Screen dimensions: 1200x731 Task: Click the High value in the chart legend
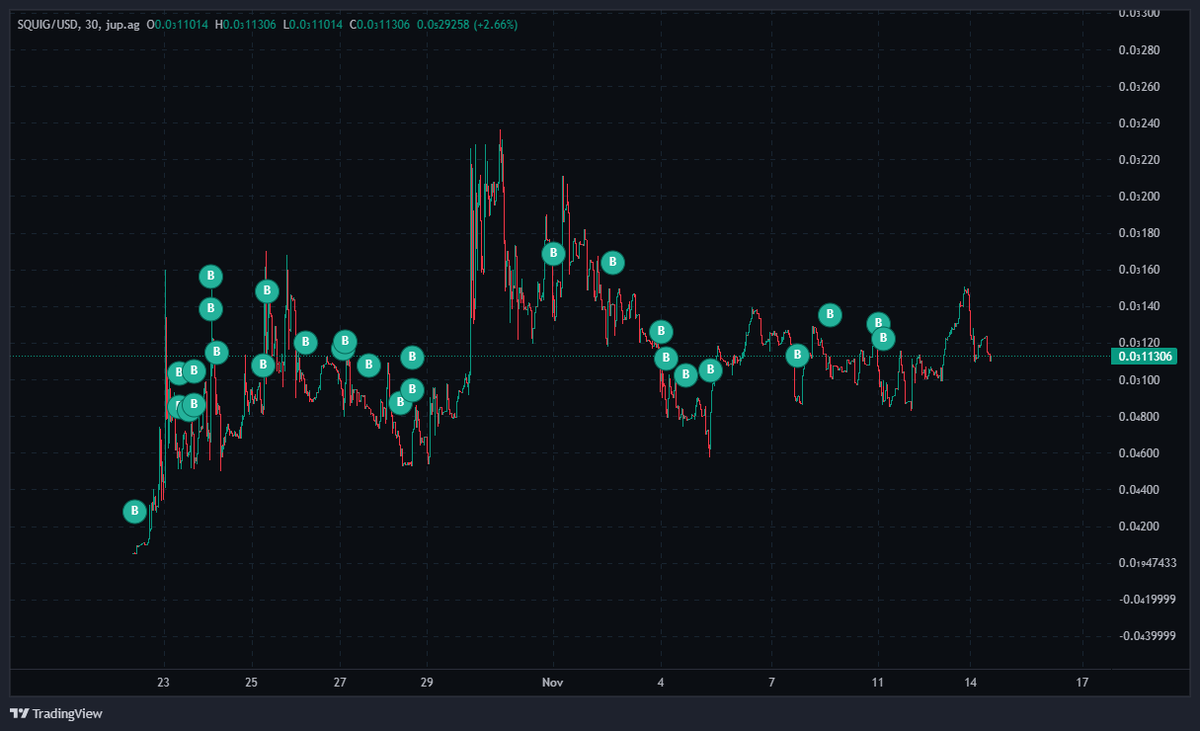pos(251,24)
